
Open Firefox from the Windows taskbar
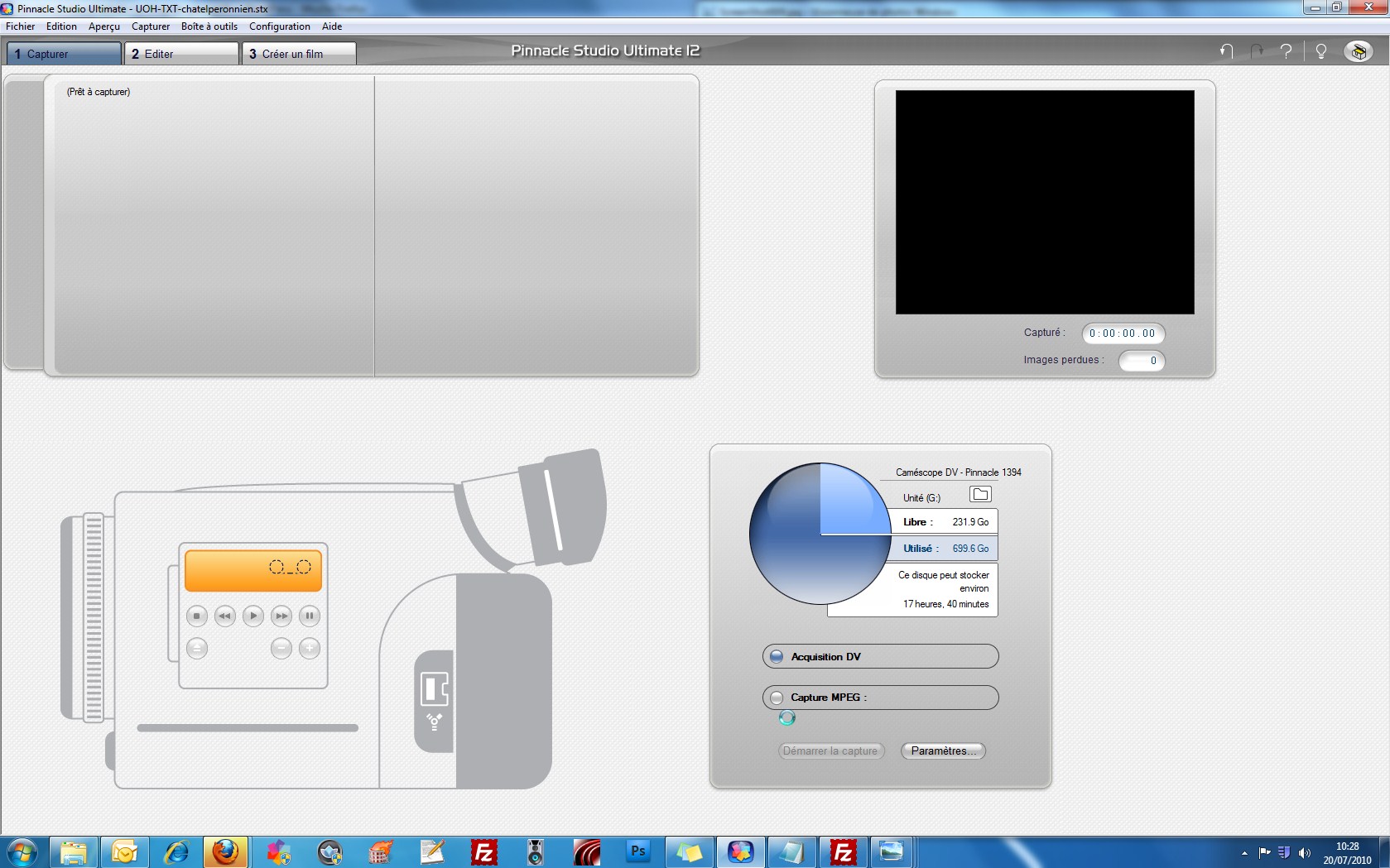tap(225, 851)
